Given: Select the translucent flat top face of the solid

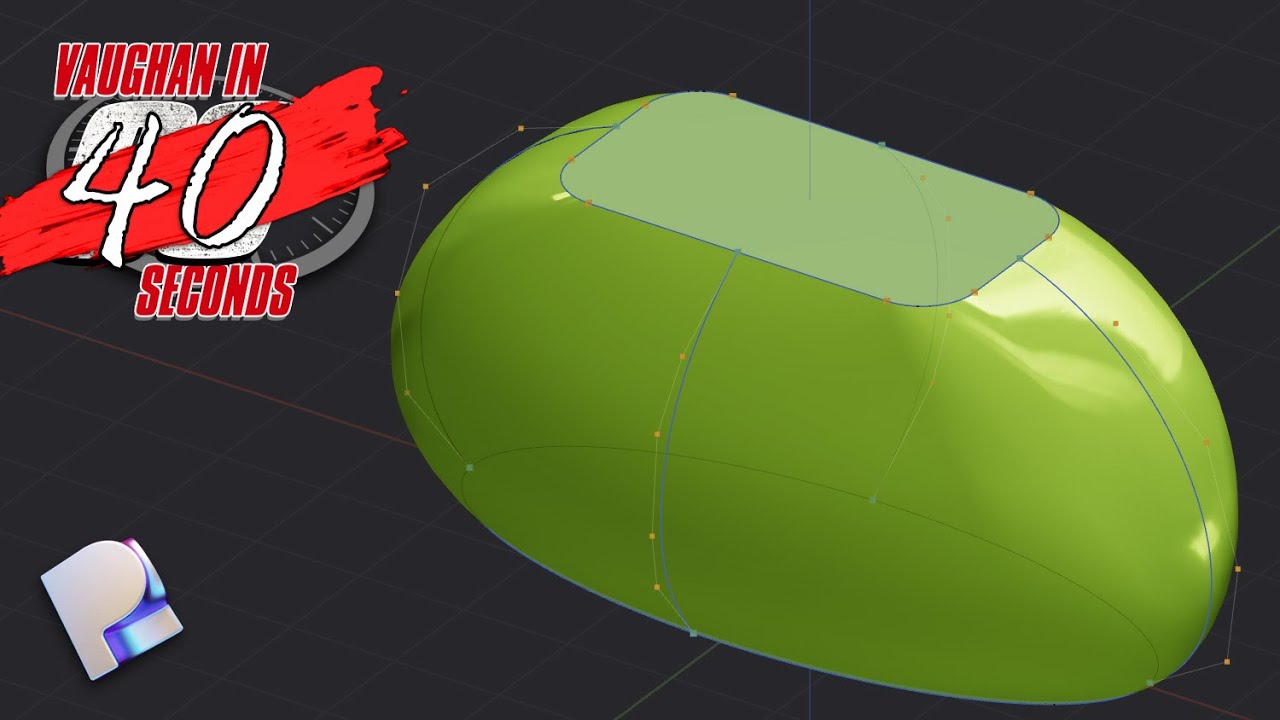Looking at the screenshot, I should [x=810, y=198].
